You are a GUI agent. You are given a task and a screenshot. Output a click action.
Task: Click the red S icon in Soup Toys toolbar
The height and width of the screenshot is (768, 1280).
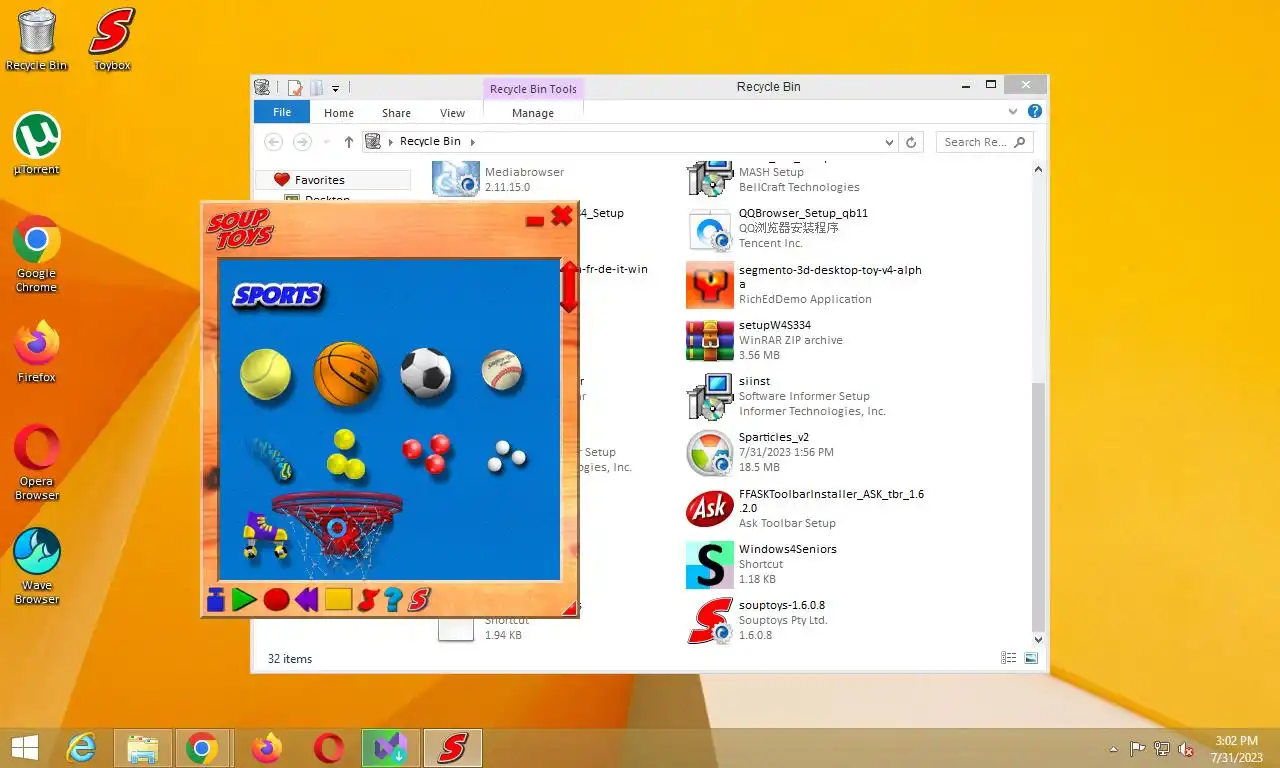click(x=419, y=600)
